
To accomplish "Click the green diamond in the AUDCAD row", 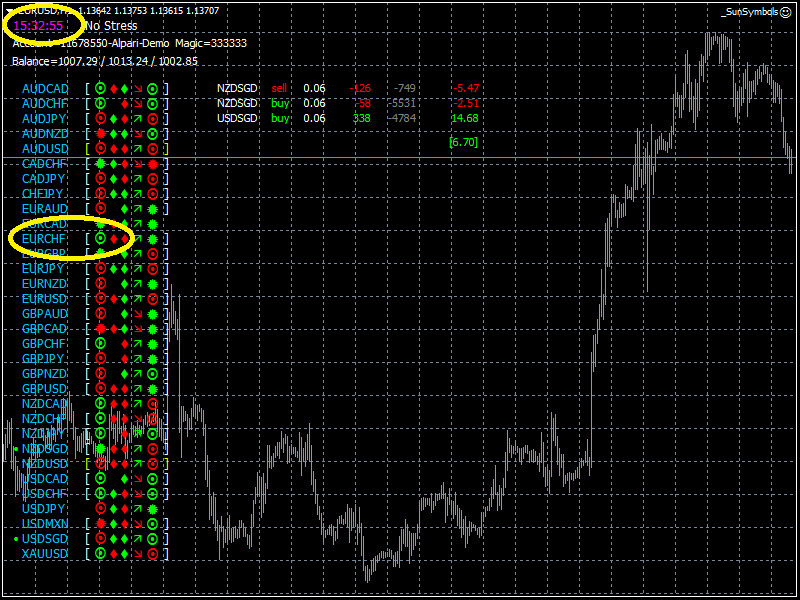I will pyautogui.click(x=124, y=89).
